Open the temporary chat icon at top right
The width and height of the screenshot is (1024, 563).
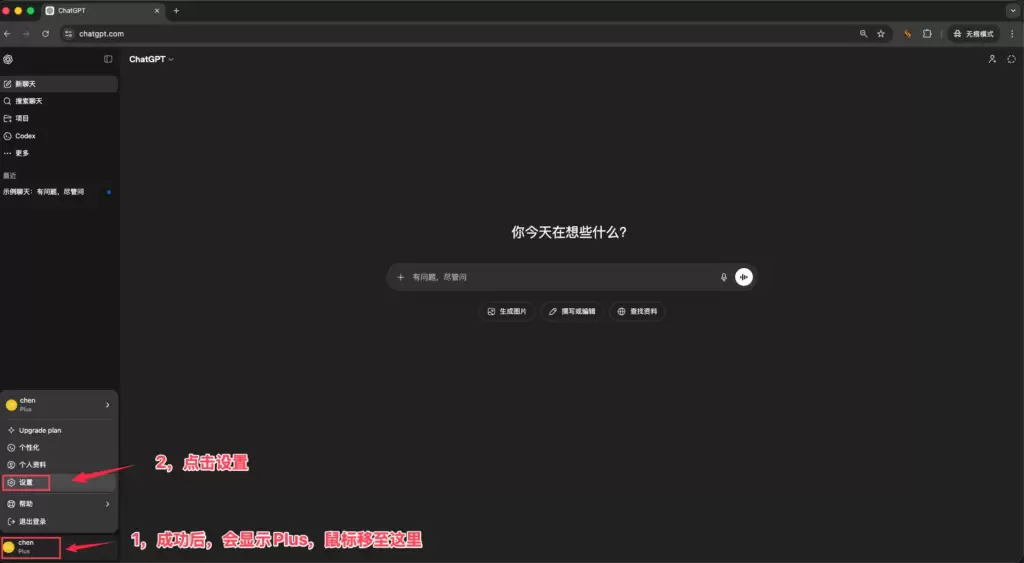pos(1011,59)
